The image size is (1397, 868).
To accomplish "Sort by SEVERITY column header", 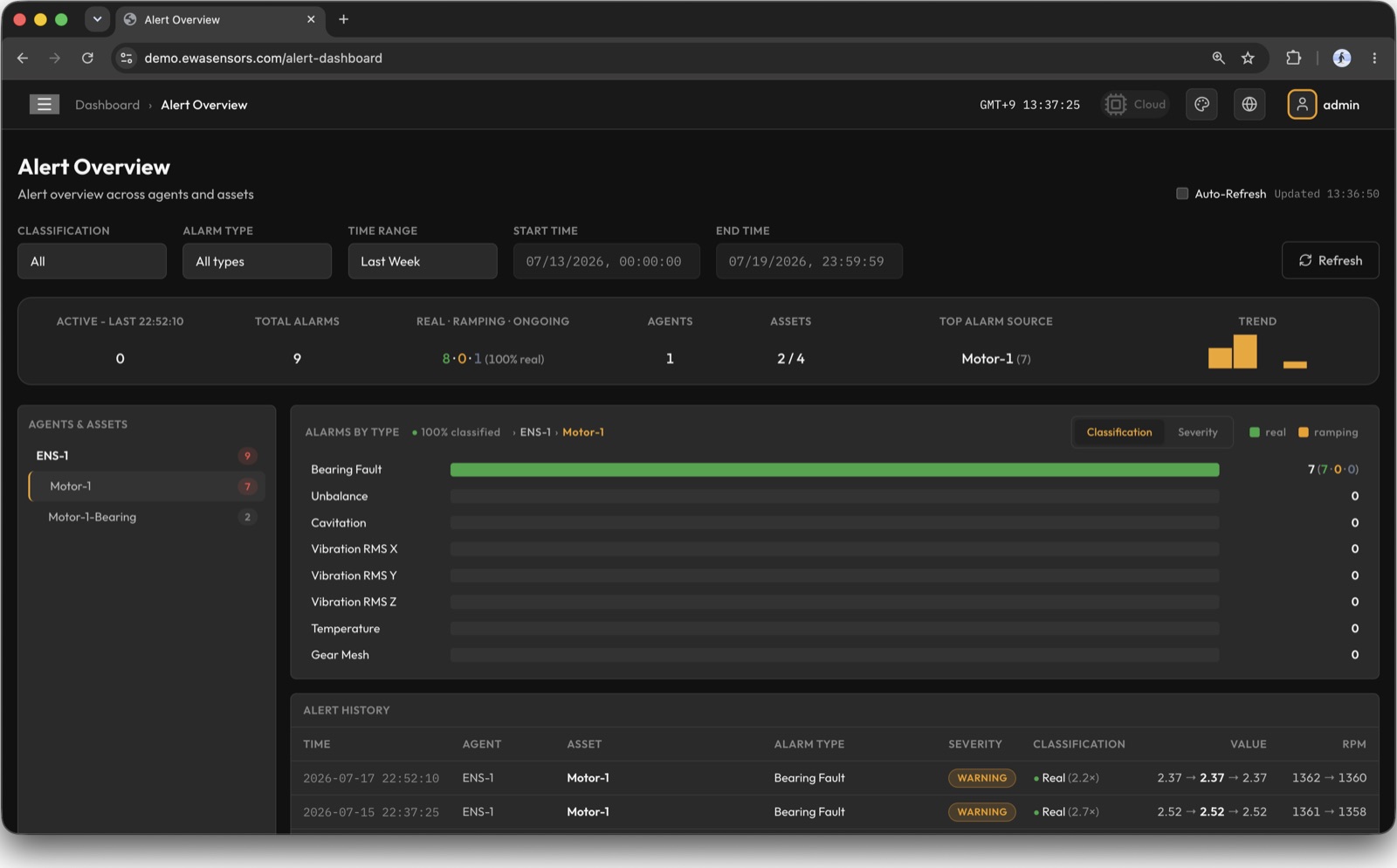I will coord(975,744).
